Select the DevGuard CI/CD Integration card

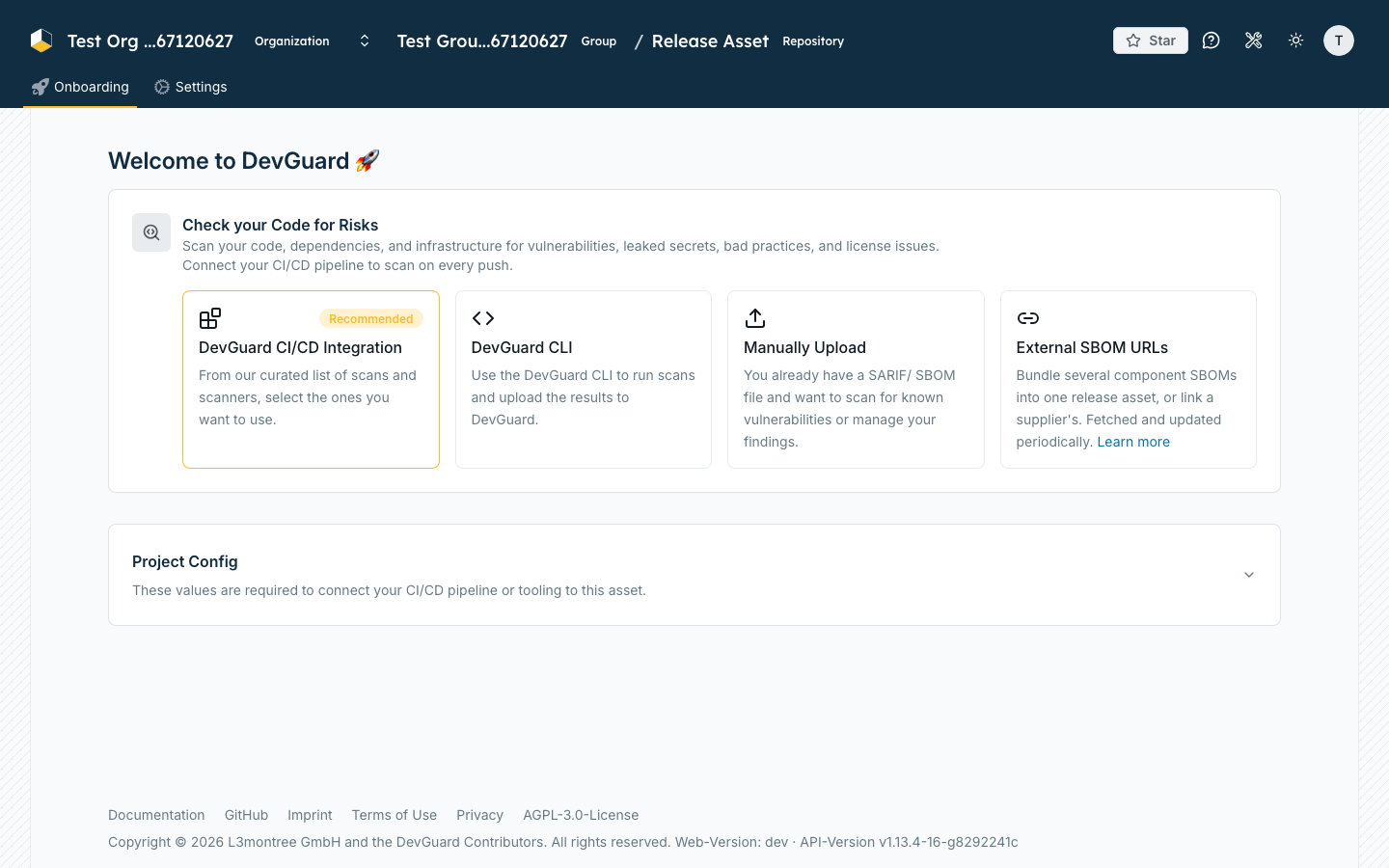[x=311, y=379]
